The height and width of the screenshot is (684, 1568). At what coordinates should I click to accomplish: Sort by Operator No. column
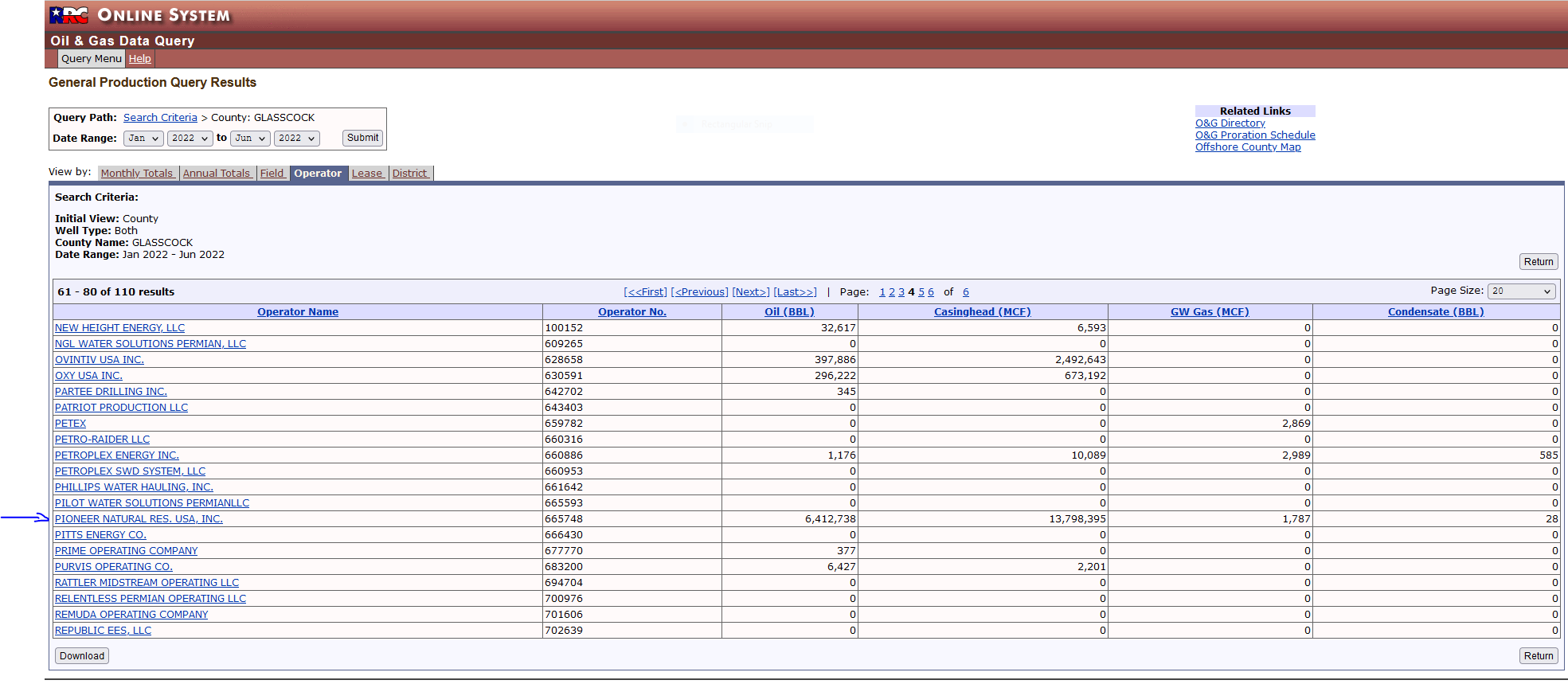632,312
